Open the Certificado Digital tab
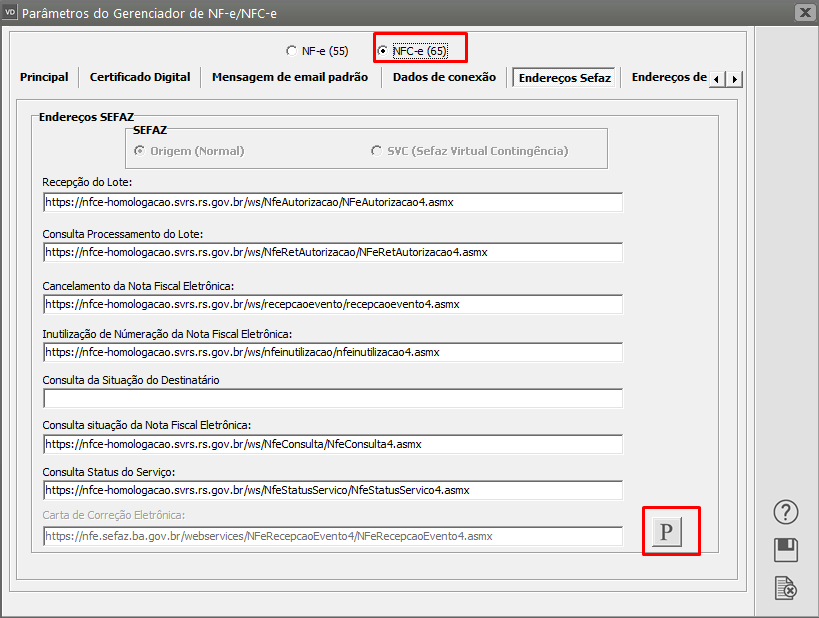 click(x=140, y=77)
